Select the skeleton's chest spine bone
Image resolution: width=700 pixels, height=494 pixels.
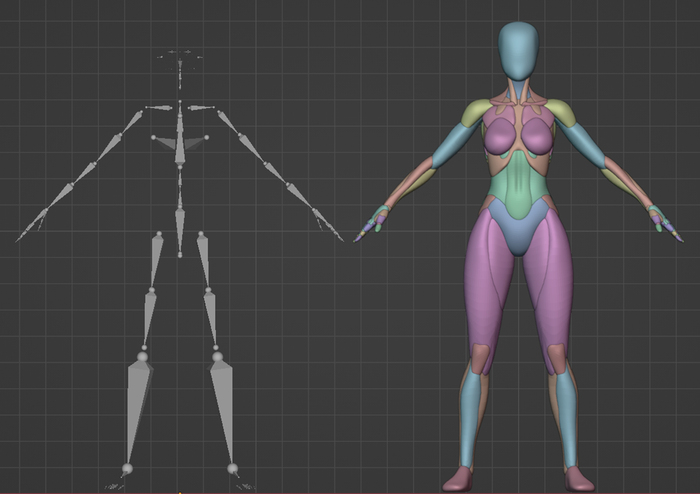tap(180, 145)
